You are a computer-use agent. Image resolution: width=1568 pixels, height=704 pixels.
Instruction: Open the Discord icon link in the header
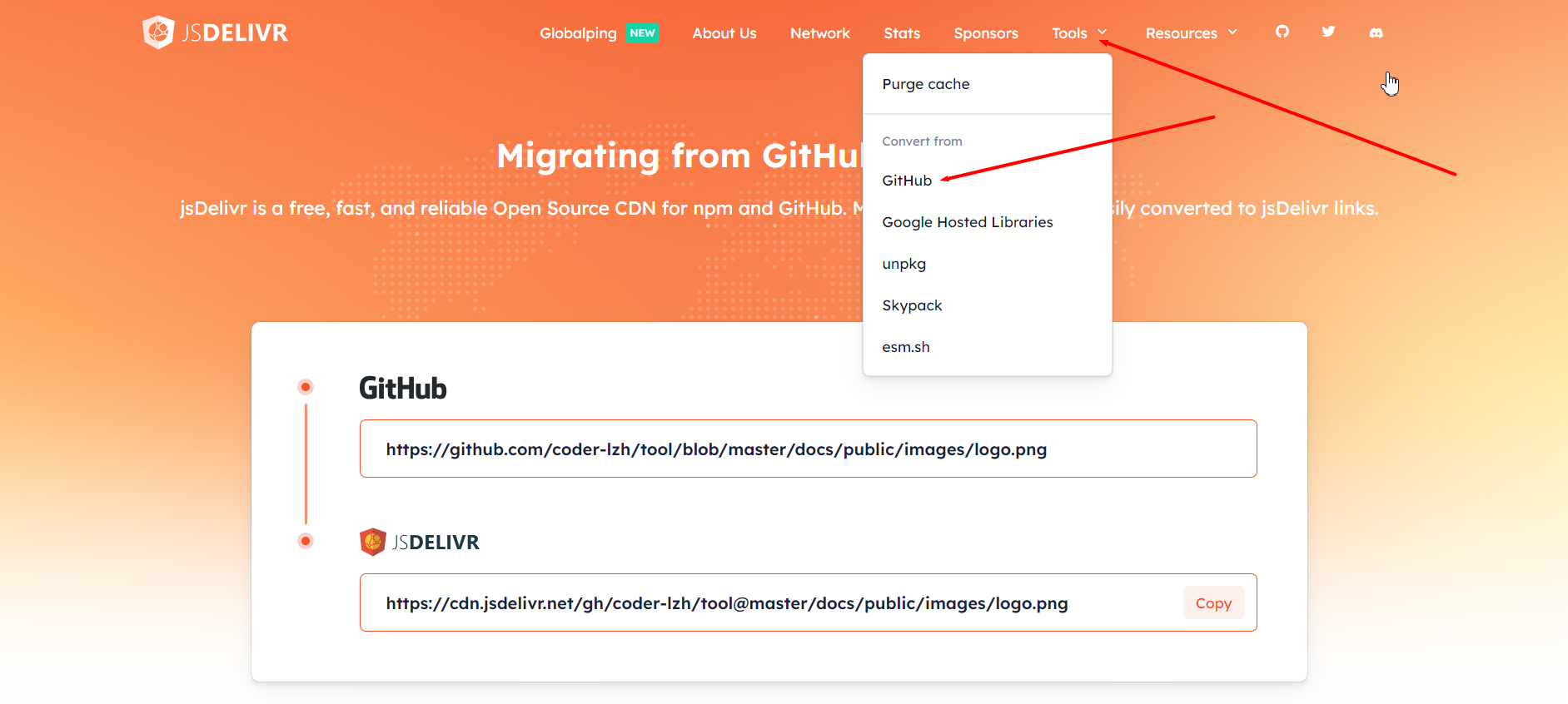1376,32
